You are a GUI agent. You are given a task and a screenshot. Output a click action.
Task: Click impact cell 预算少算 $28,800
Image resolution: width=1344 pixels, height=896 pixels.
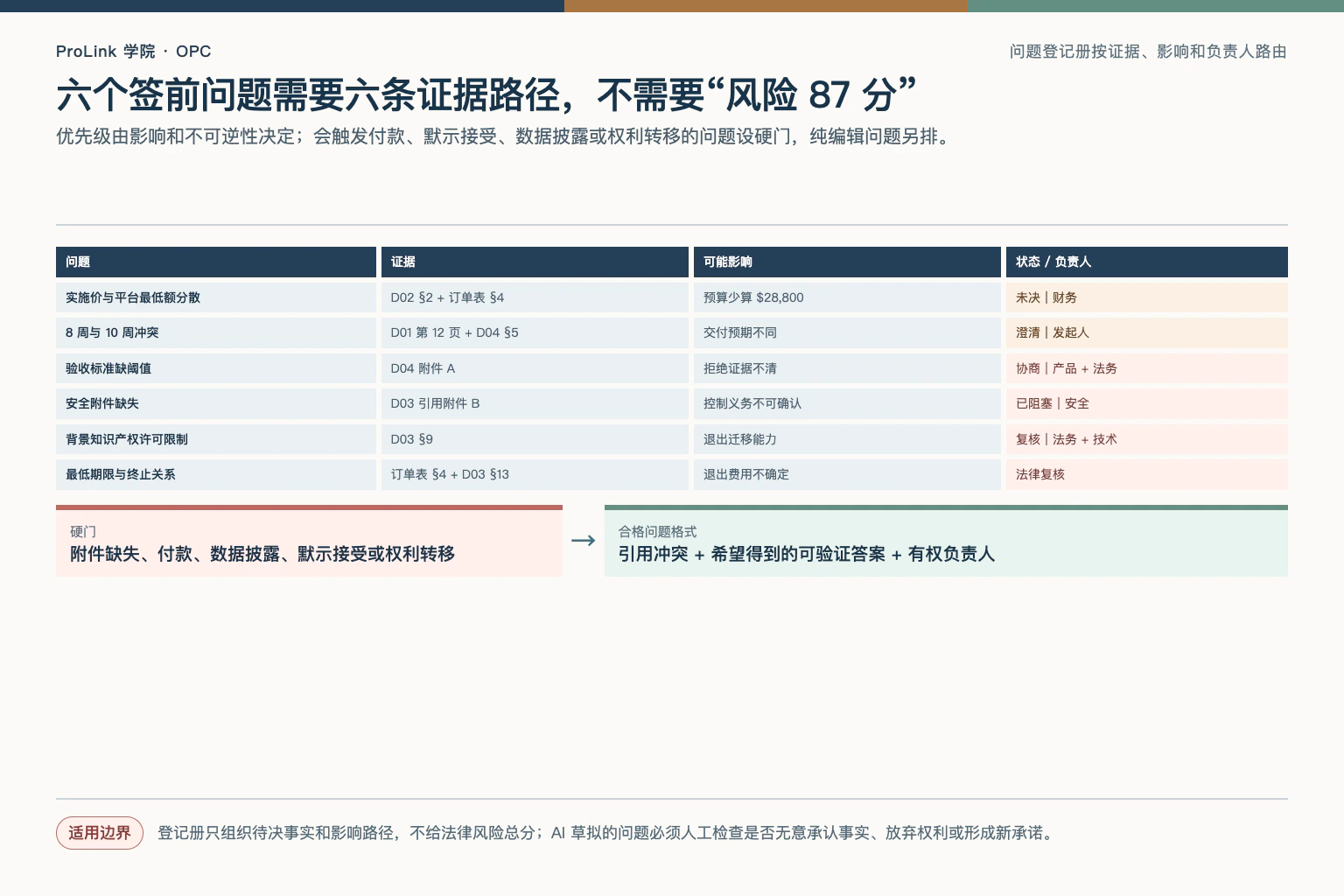click(847, 297)
